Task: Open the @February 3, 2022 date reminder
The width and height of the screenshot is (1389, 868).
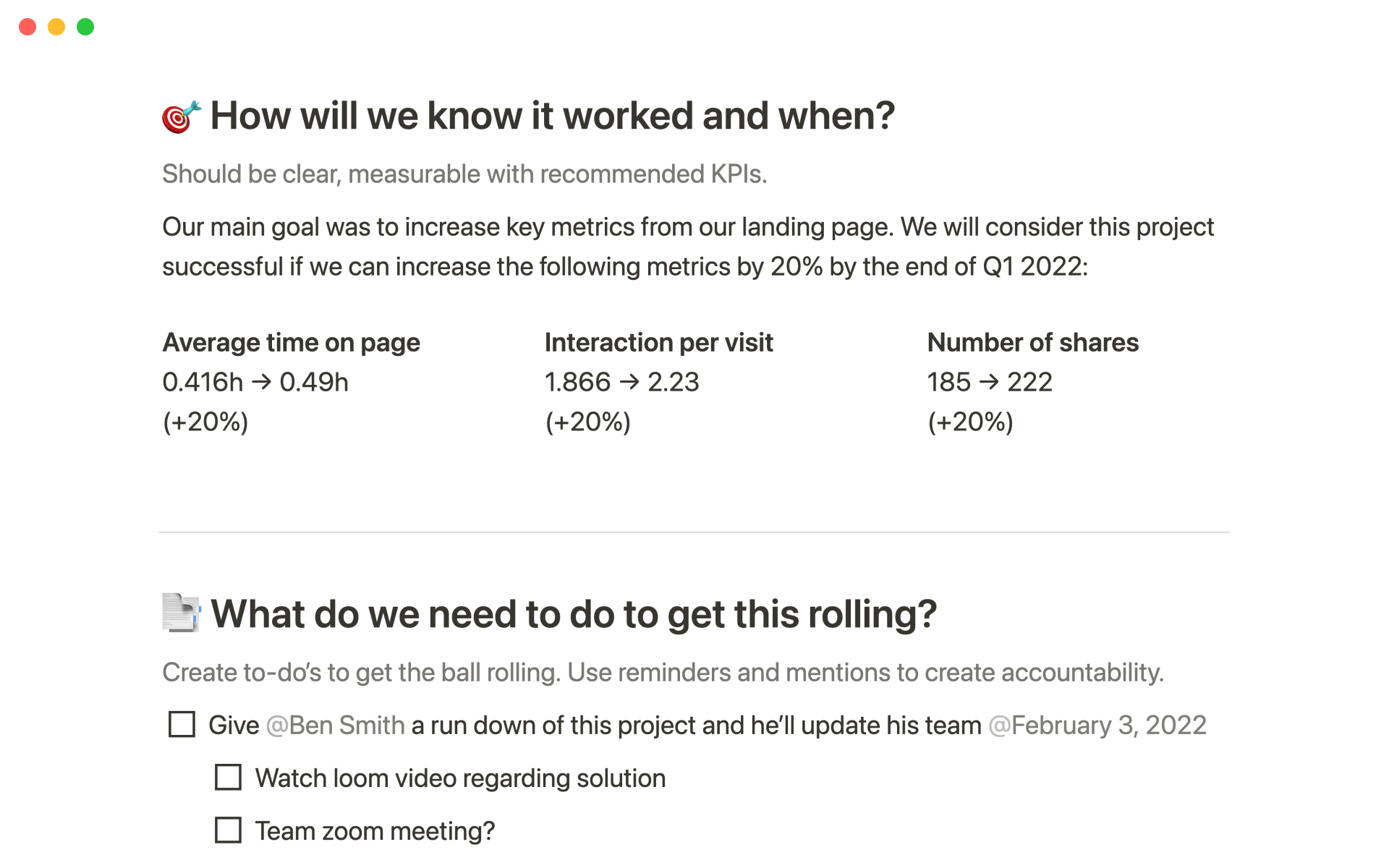Action: point(1097,725)
